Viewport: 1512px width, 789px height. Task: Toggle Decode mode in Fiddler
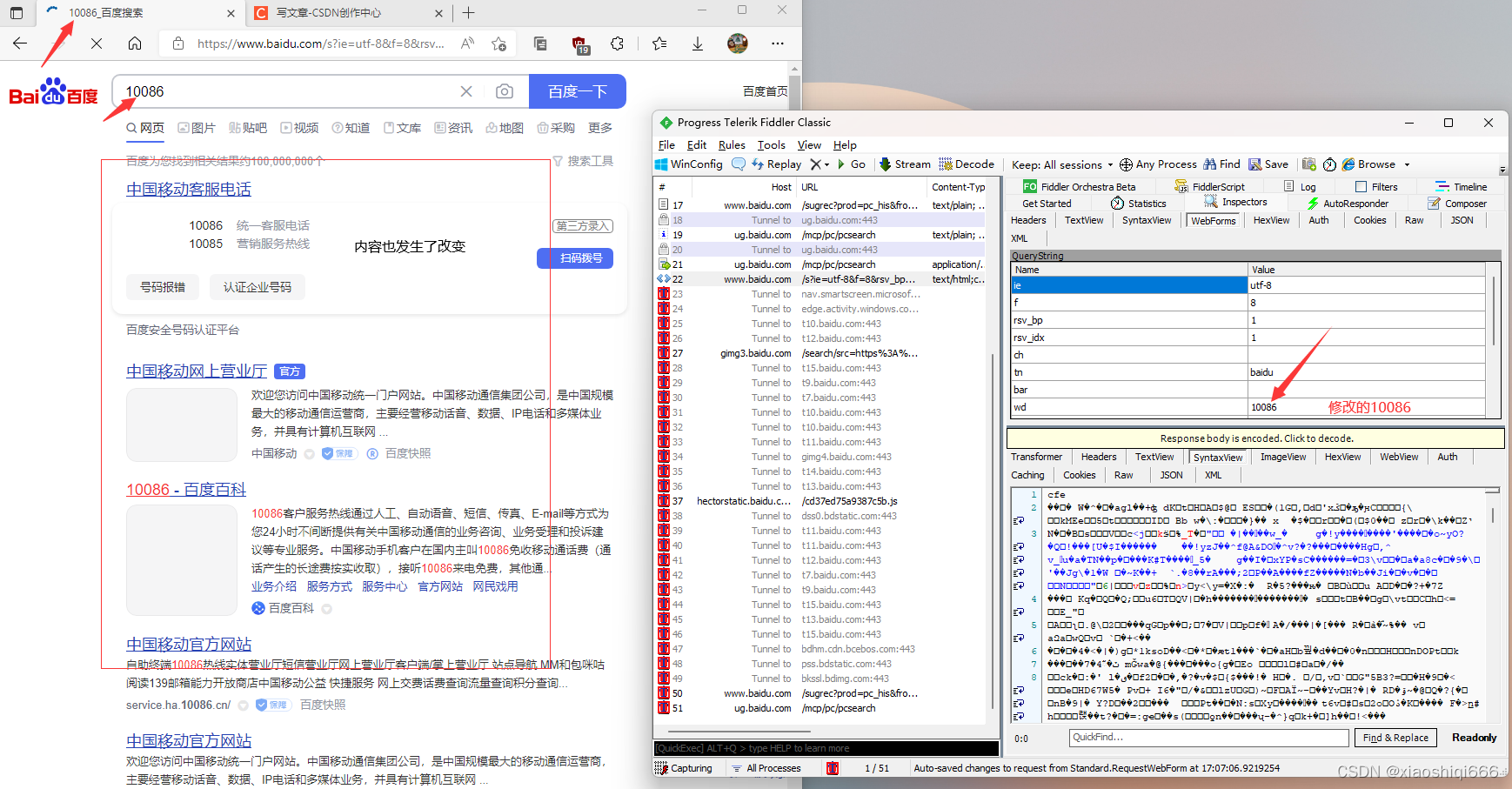[x=966, y=164]
